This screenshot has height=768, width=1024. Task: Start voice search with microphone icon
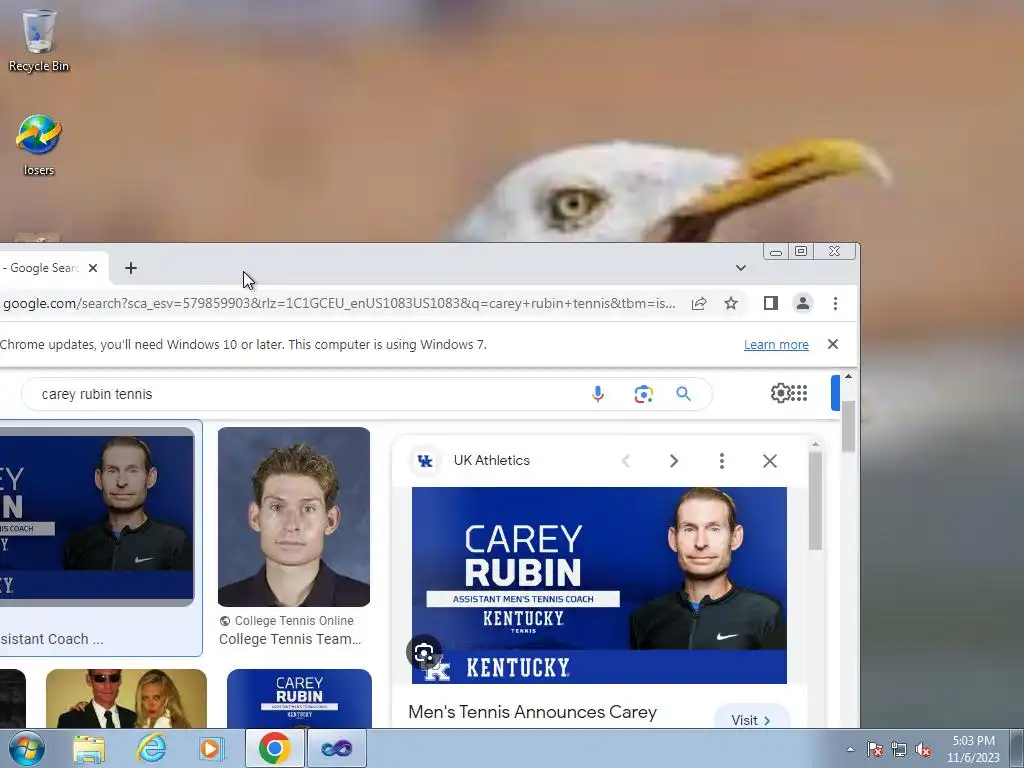(598, 394)
